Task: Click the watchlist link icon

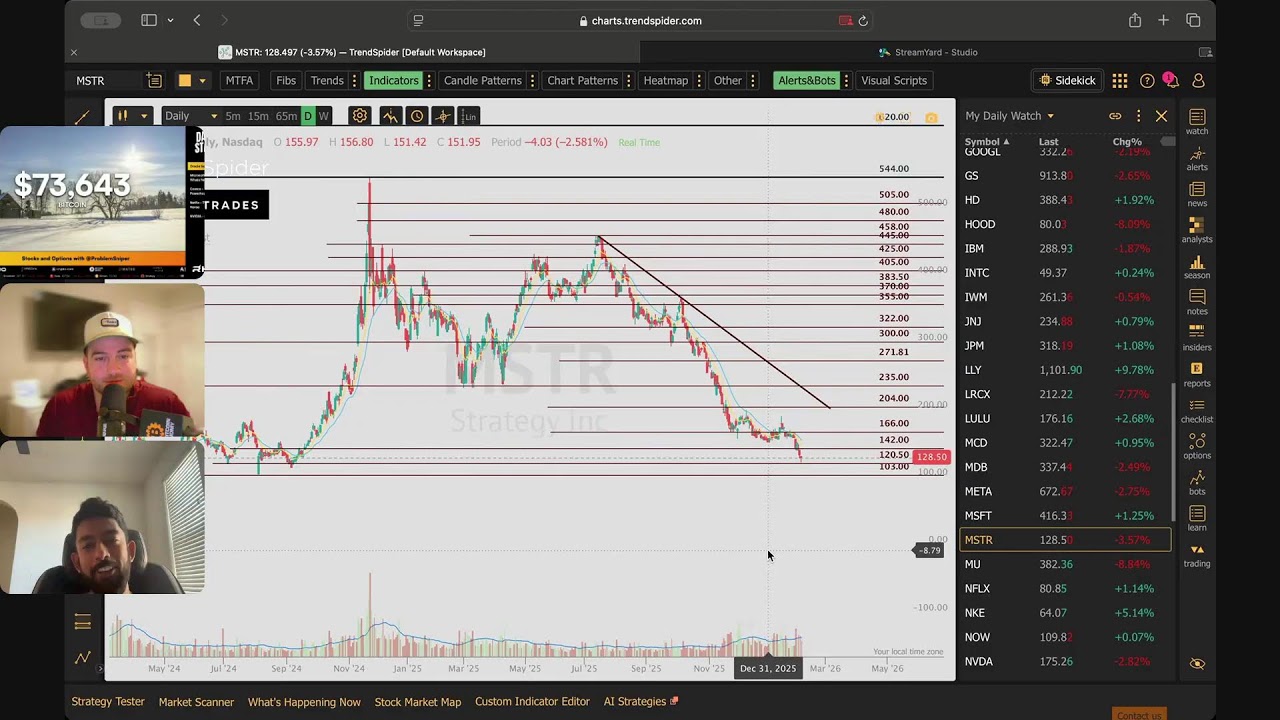Action: click(x=1115, y=116)
